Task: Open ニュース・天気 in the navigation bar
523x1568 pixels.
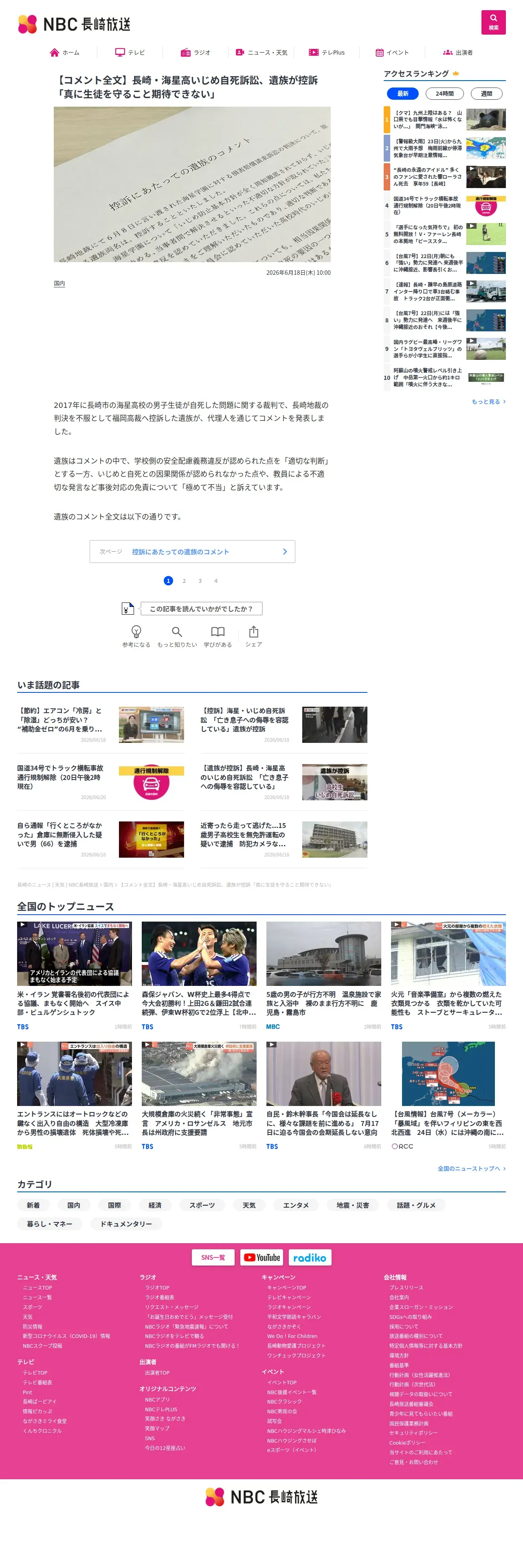Action: (261, 53)
